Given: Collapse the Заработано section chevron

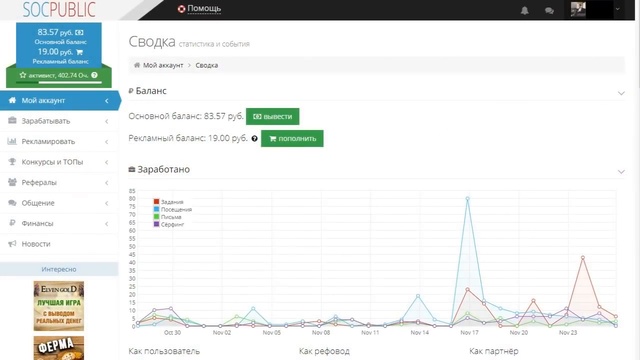Looking at the screenshot, I should (x=621, y=172).
